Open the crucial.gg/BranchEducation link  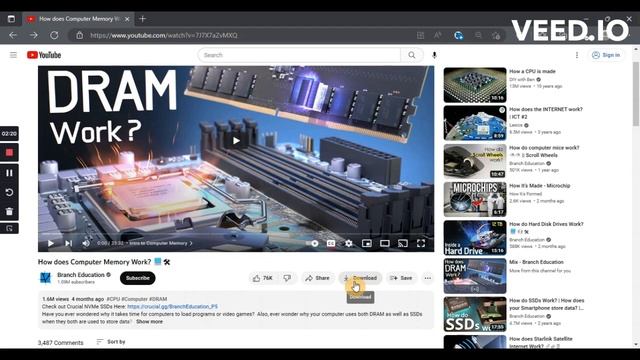tap(172, 307)
